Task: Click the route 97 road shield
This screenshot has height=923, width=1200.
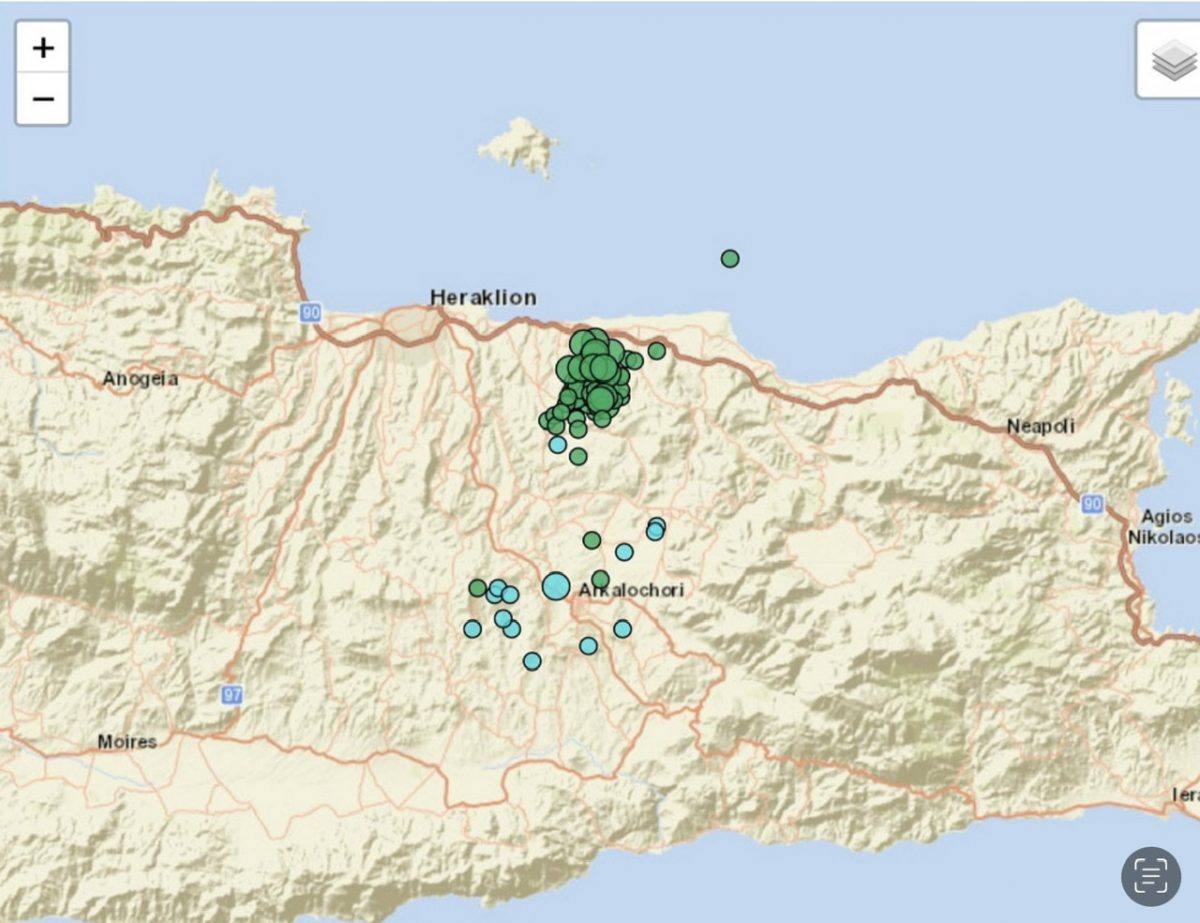Action: [x=232, y=694]
